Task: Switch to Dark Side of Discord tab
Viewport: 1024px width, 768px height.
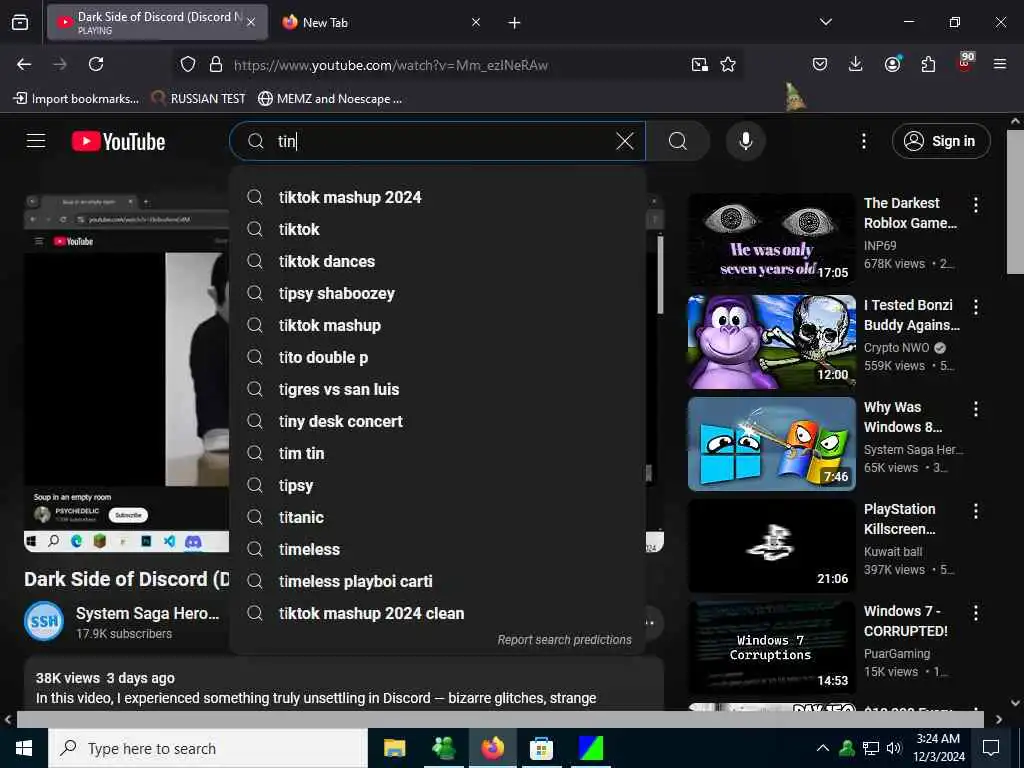Action: (157, 22)
